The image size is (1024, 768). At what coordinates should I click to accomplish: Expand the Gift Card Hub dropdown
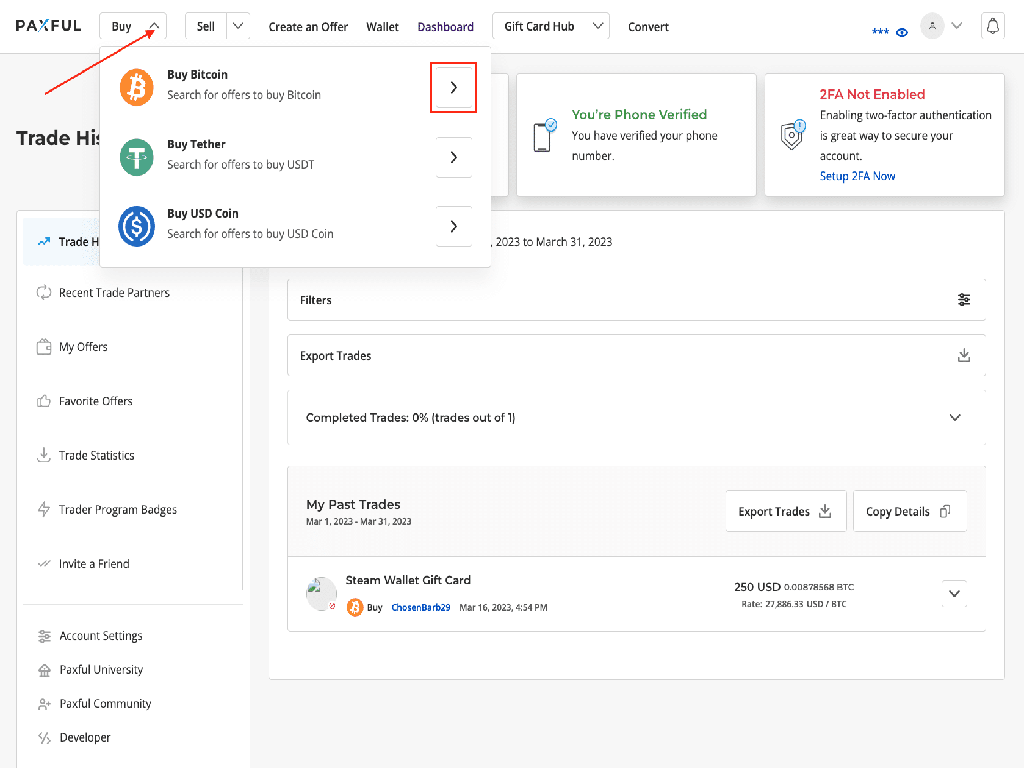[x=598, y=27]
